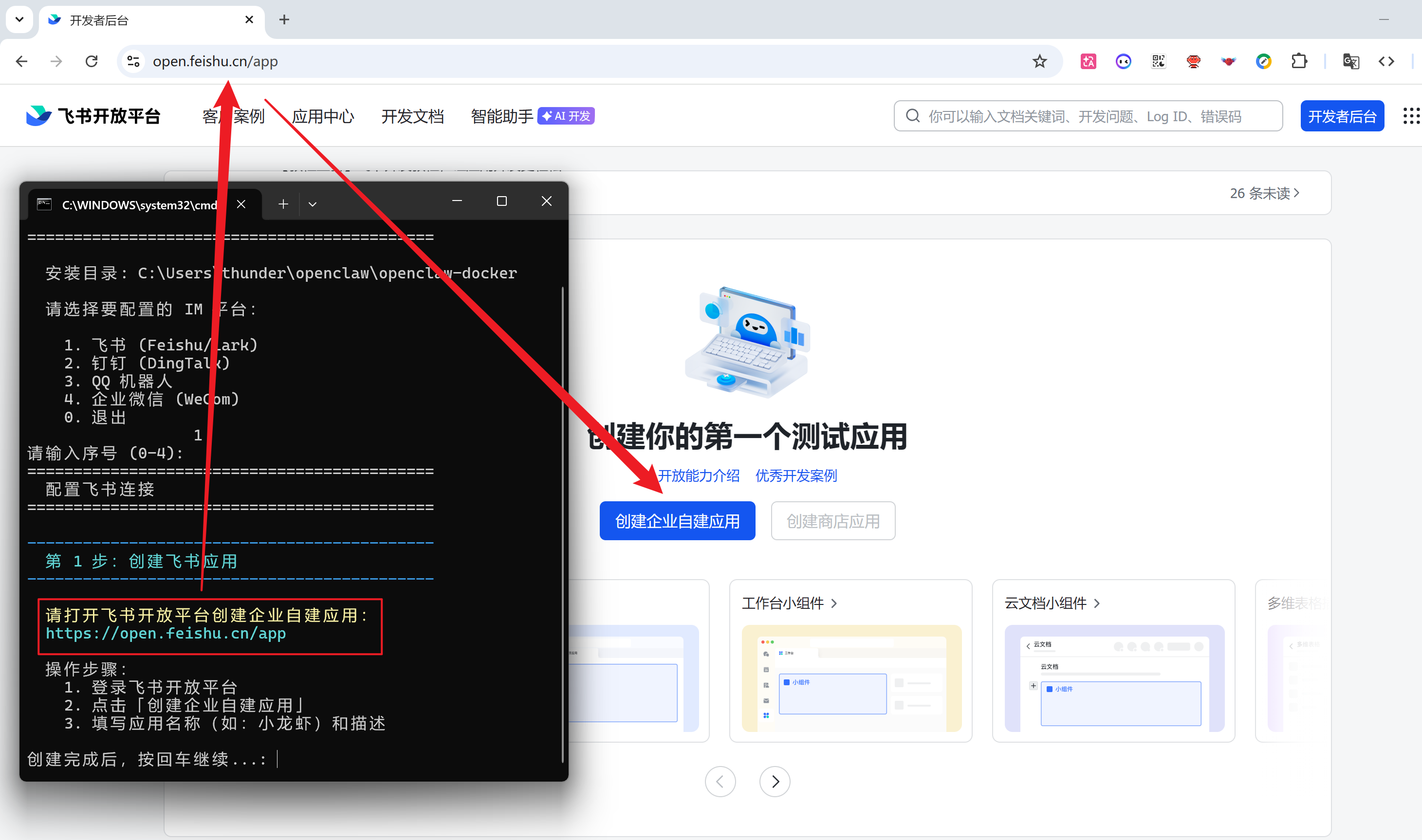
Task: Open the 优秀开发案例 link
Action: click(x=796, y=475)
